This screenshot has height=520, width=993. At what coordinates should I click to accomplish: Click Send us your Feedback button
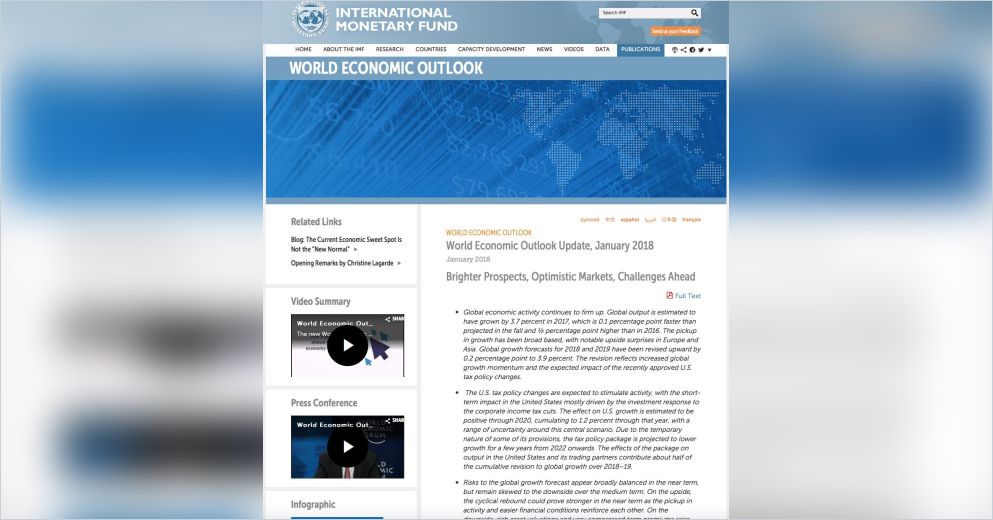tap(675, 31)
